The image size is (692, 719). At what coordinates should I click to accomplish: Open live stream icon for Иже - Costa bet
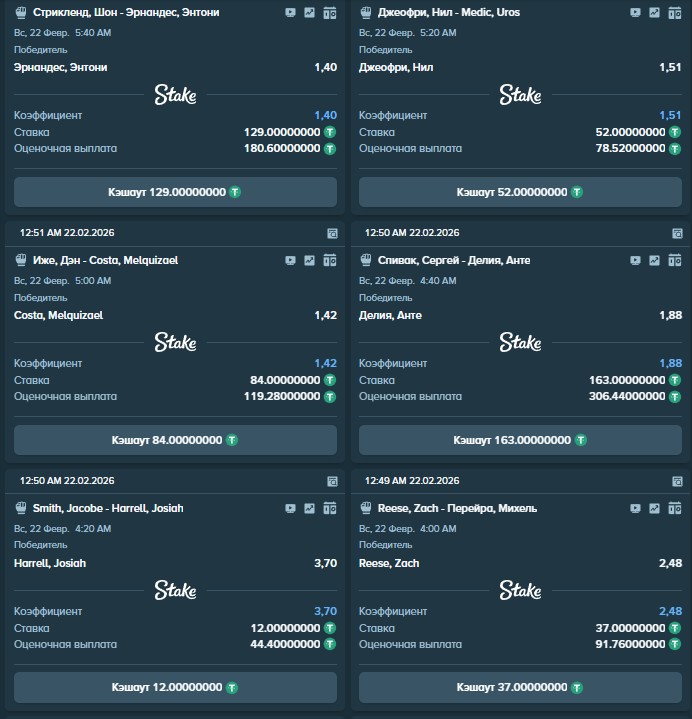(x=290, y=261)
